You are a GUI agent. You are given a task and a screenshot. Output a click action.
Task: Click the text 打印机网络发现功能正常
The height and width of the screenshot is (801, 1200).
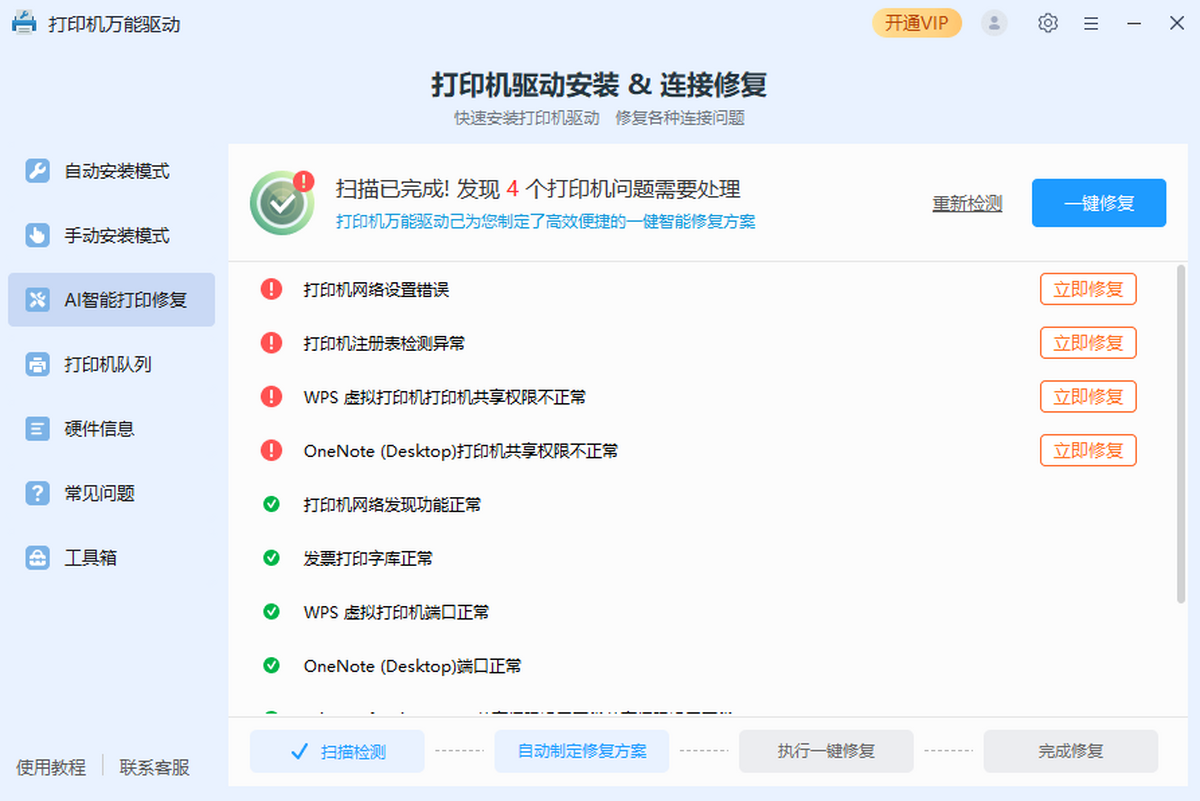point(392,505)
